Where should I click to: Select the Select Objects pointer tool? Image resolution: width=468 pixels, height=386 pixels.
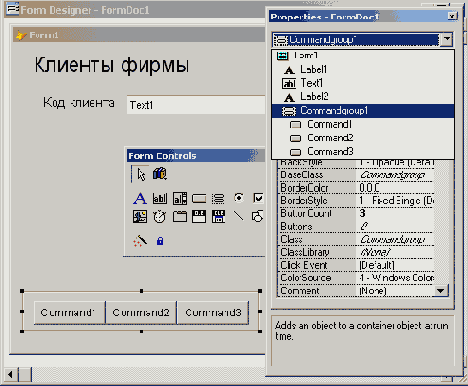[141, 174]
